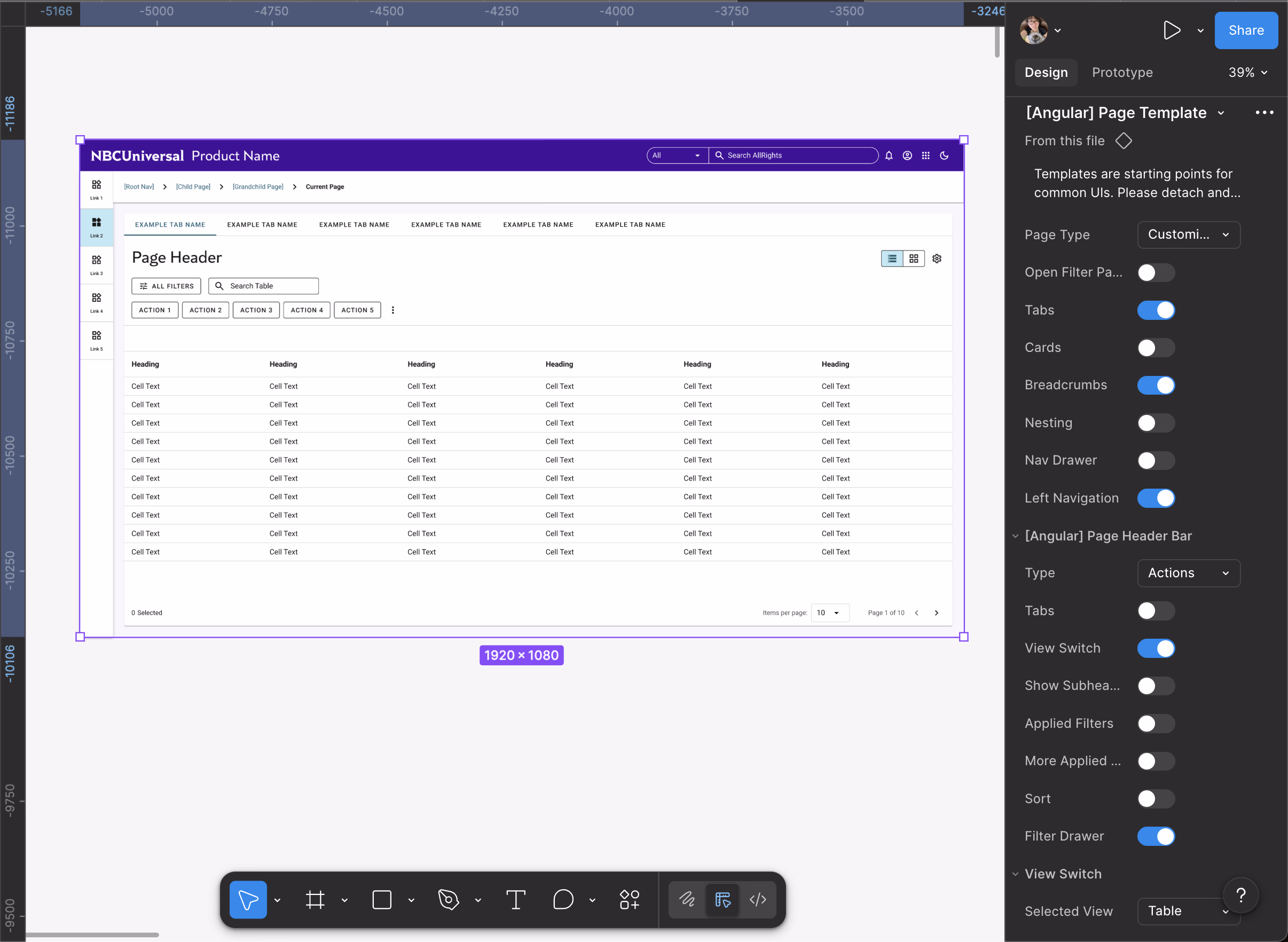
Task: Open the user avatar dropdown chevron
Action: (1058, 31)
